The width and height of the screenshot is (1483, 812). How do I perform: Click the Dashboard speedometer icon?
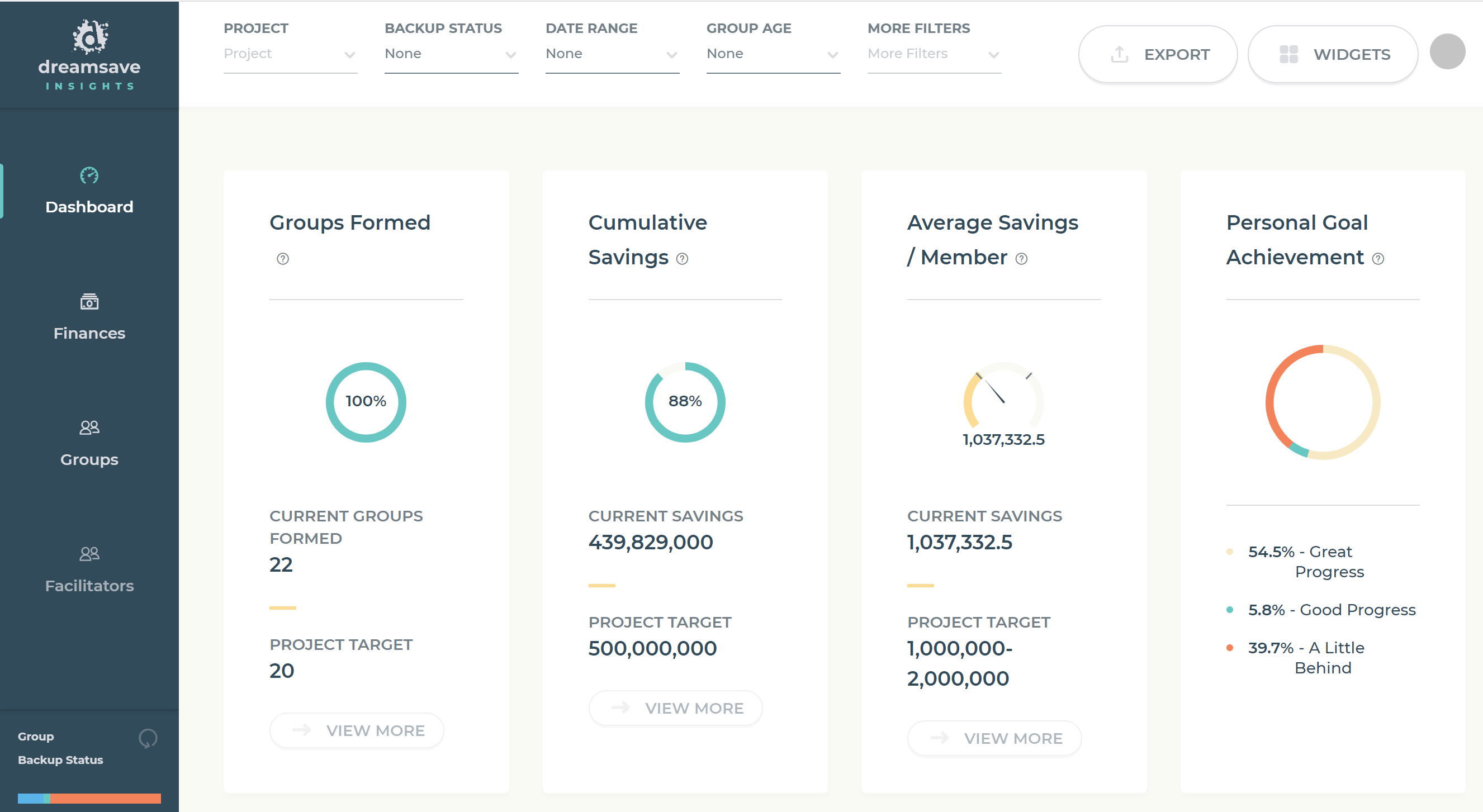point(89,175)
